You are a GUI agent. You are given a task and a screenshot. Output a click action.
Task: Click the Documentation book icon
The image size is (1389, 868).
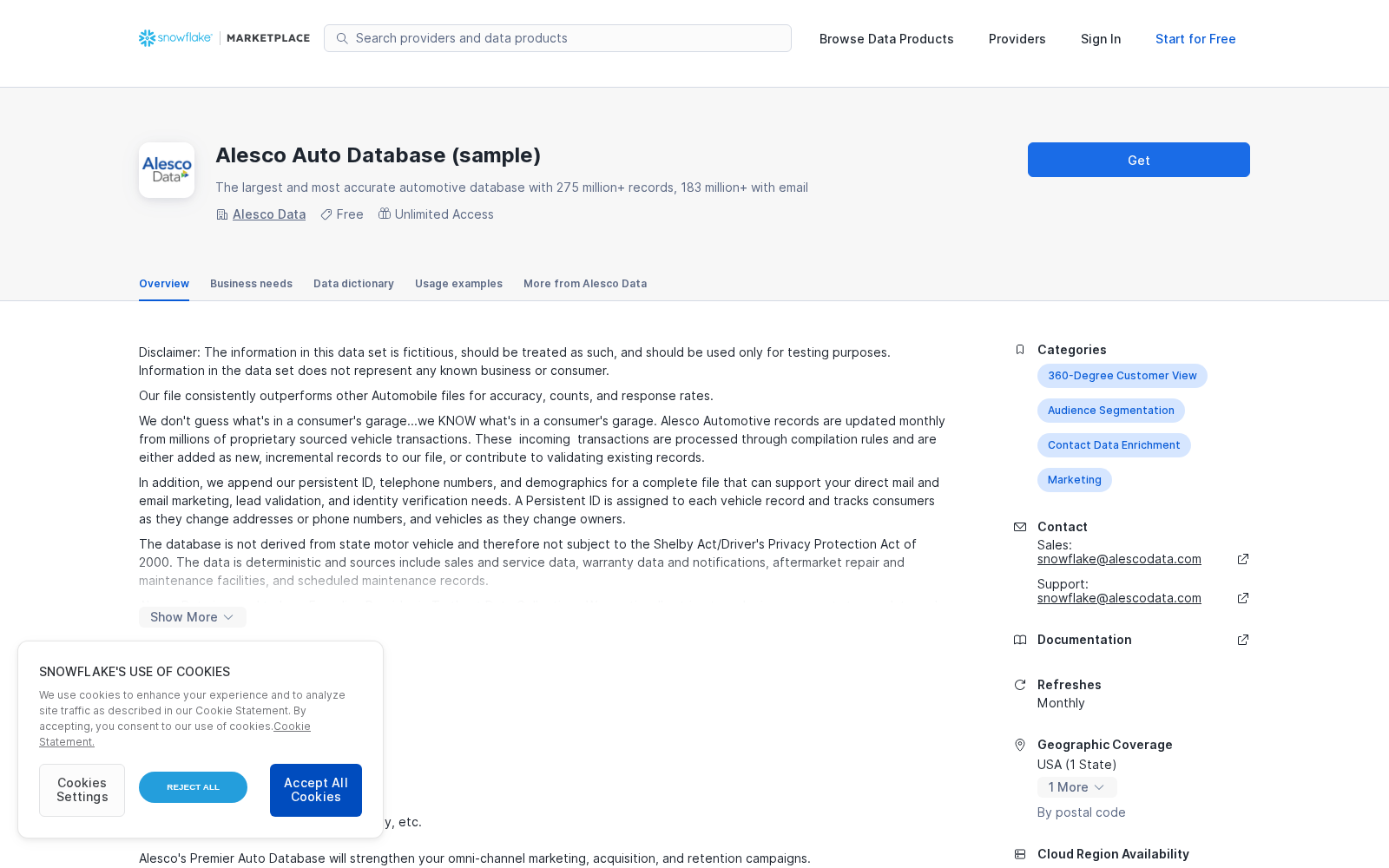[x=1020, y=640]
